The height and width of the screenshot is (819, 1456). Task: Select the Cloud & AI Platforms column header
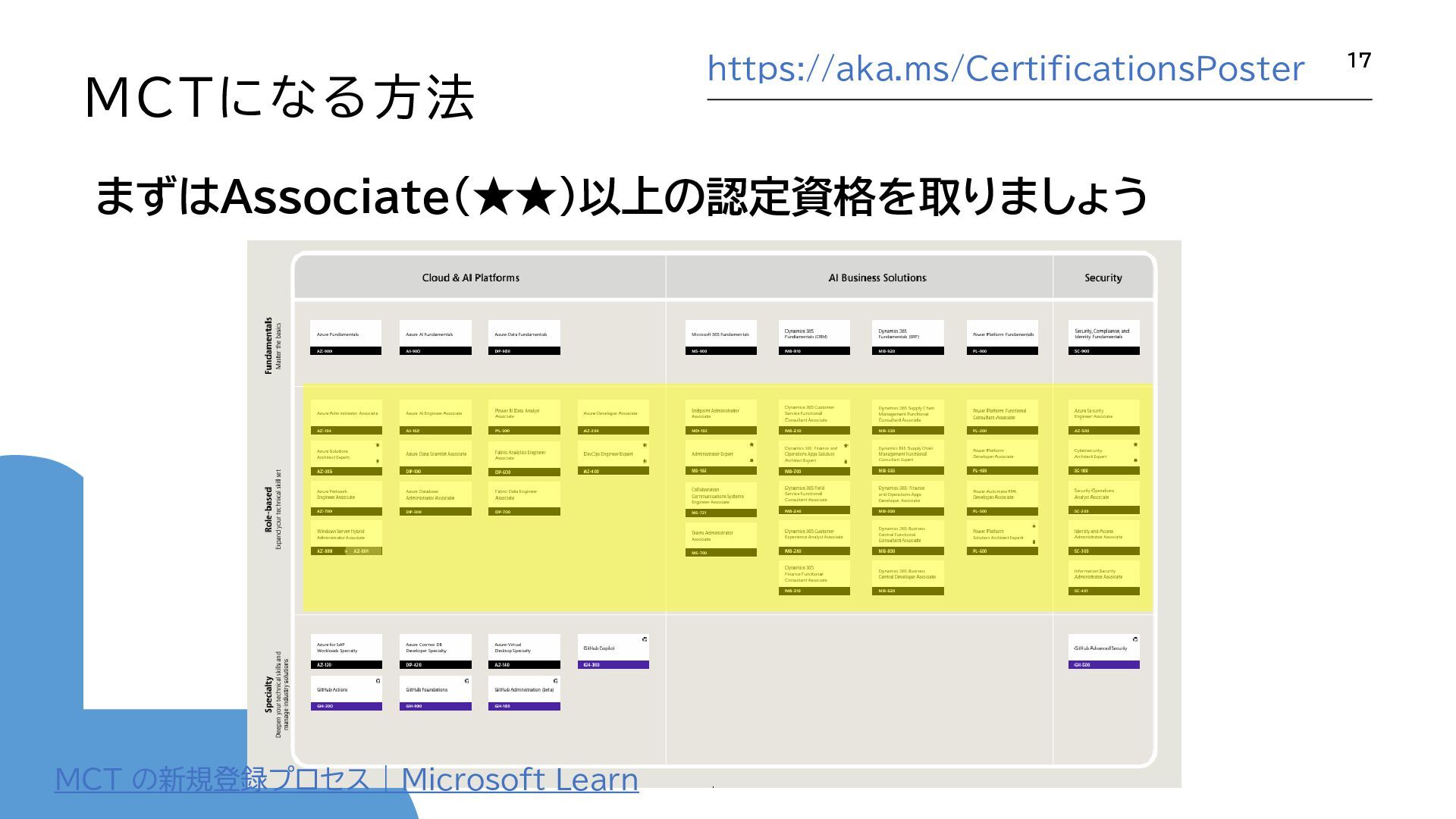[471, 278]
